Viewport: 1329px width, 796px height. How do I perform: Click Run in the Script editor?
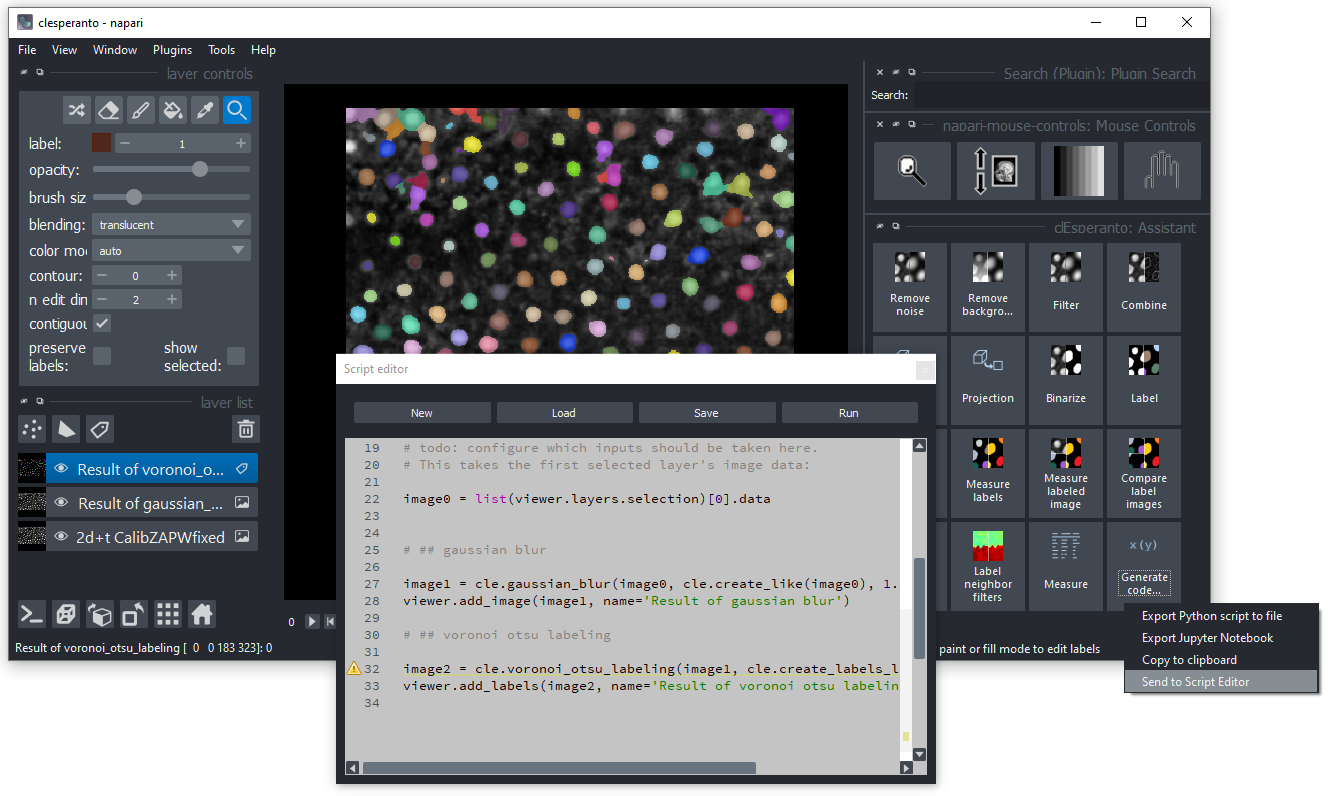pyautogui.click(x=849, y=413)
